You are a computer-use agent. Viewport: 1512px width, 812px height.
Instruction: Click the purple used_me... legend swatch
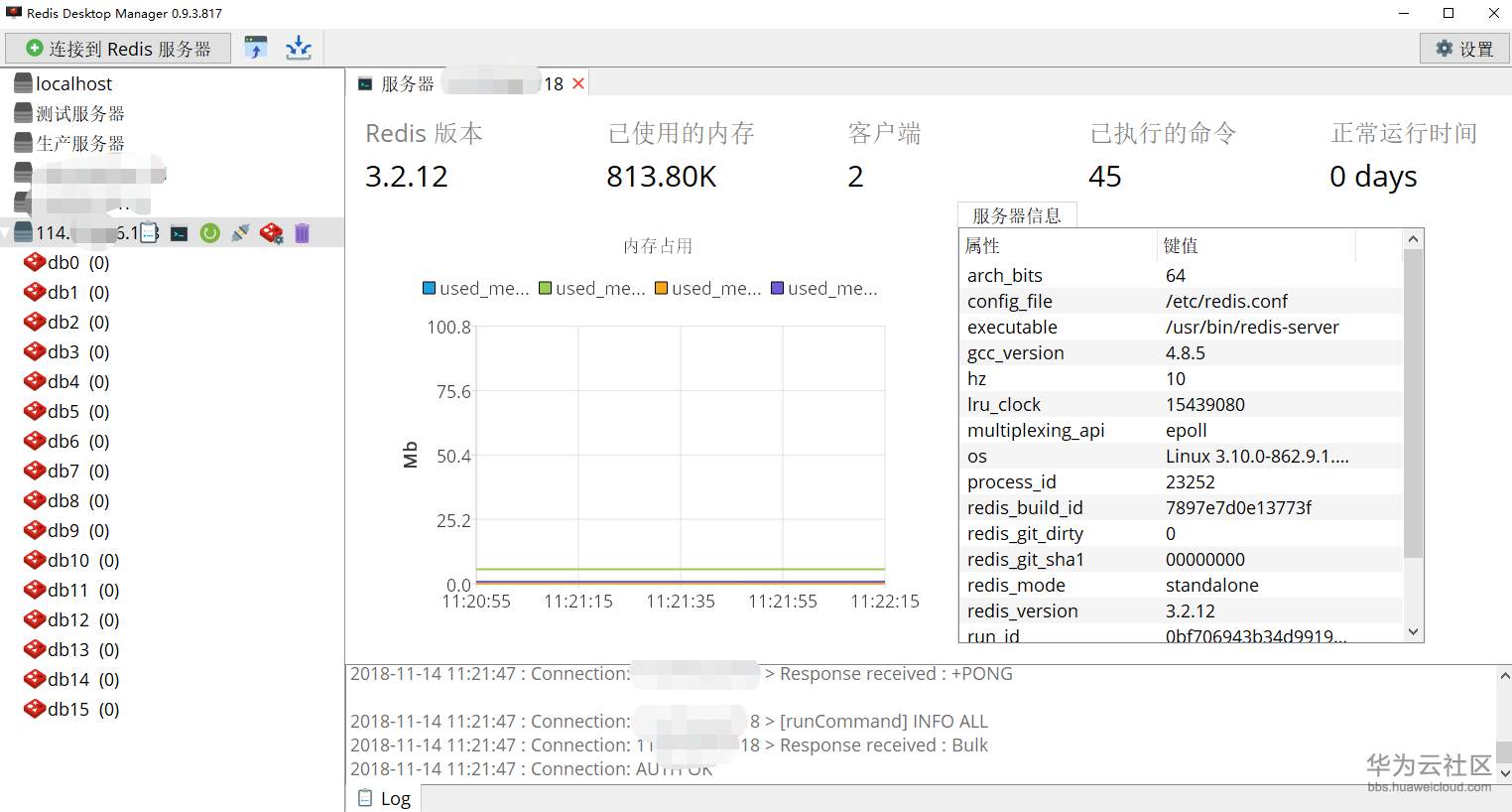[778, 288]
